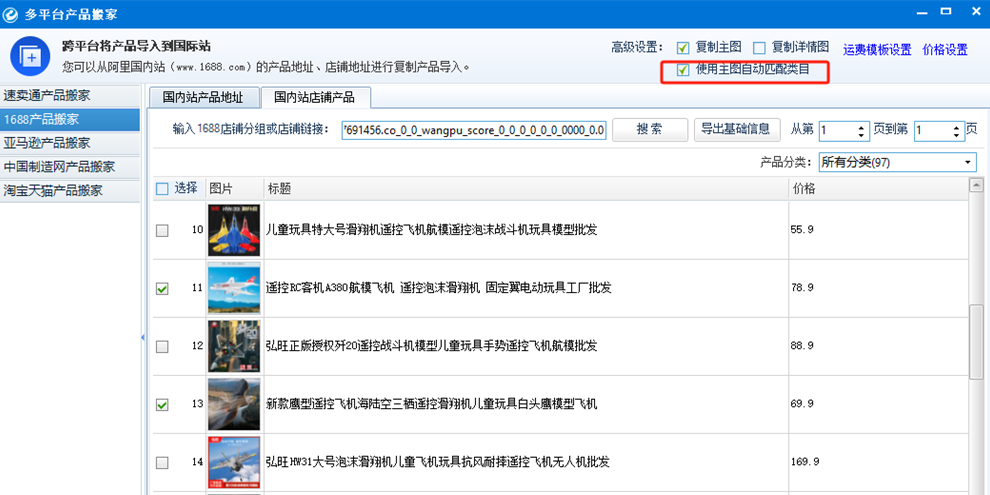The height and width of the screenshot is (495, 990).
Task: Click the product import logo icon
Action: 30,58
